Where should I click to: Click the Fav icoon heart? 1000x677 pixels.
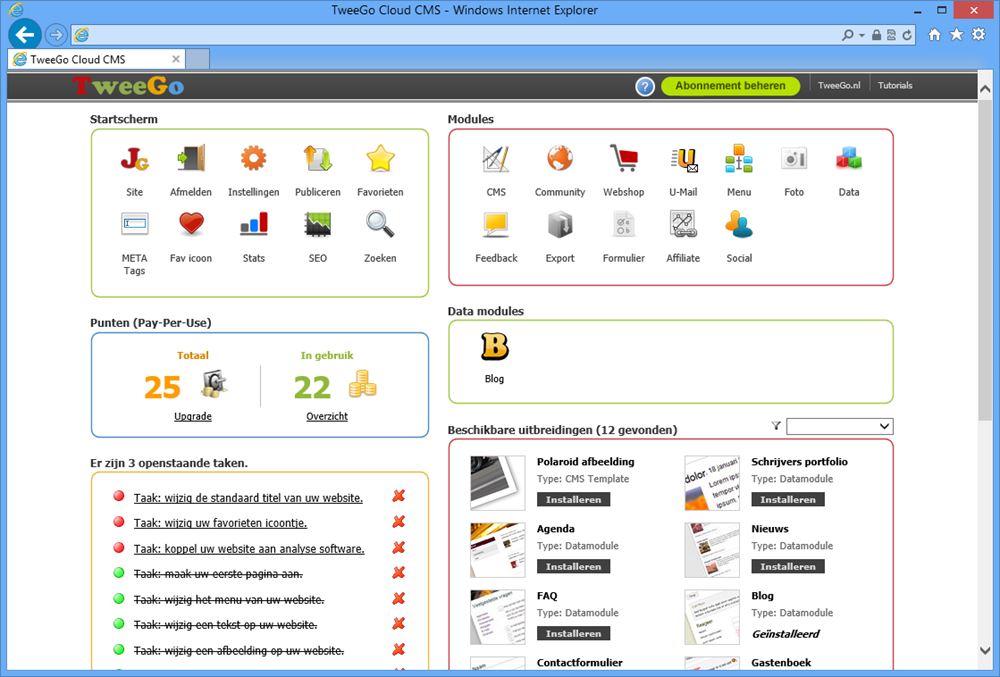(x=191, y=224)
